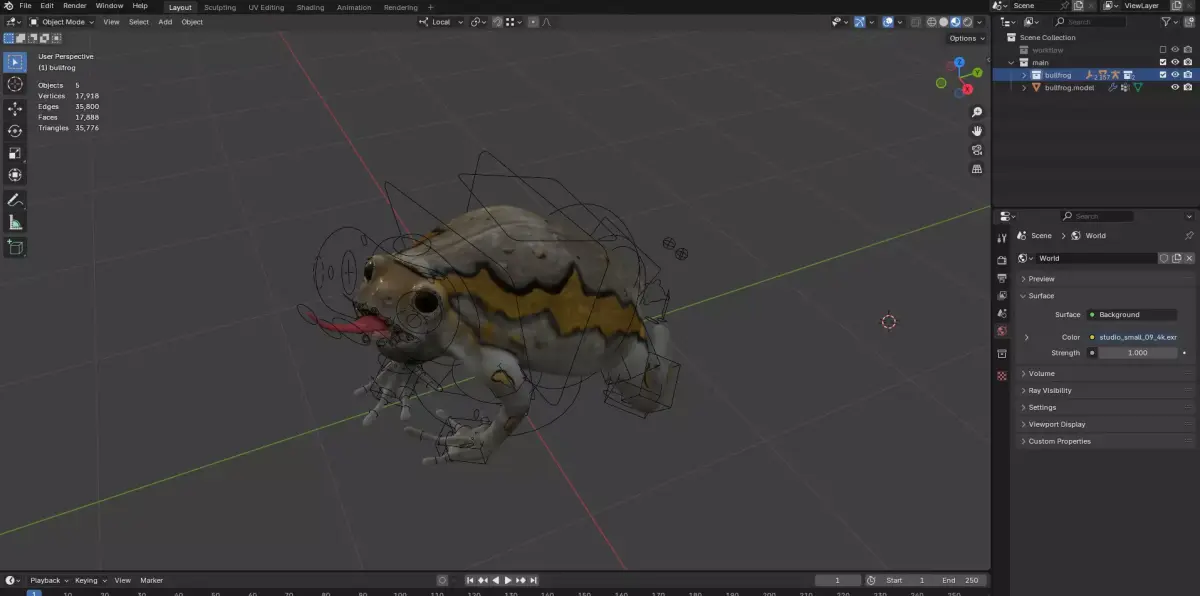Switch to the UV Editing workspace tab
Viewport: 1200px width, 596px height.
click(x=266, y=7)
